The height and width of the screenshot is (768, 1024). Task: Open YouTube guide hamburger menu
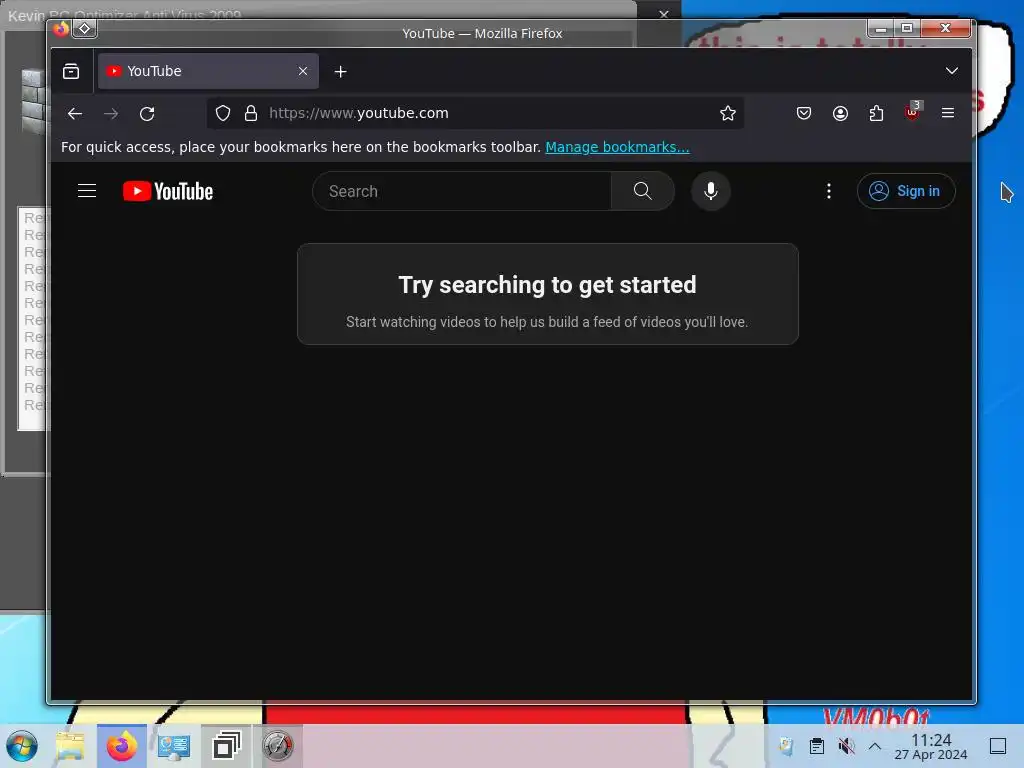pos(87,191)
